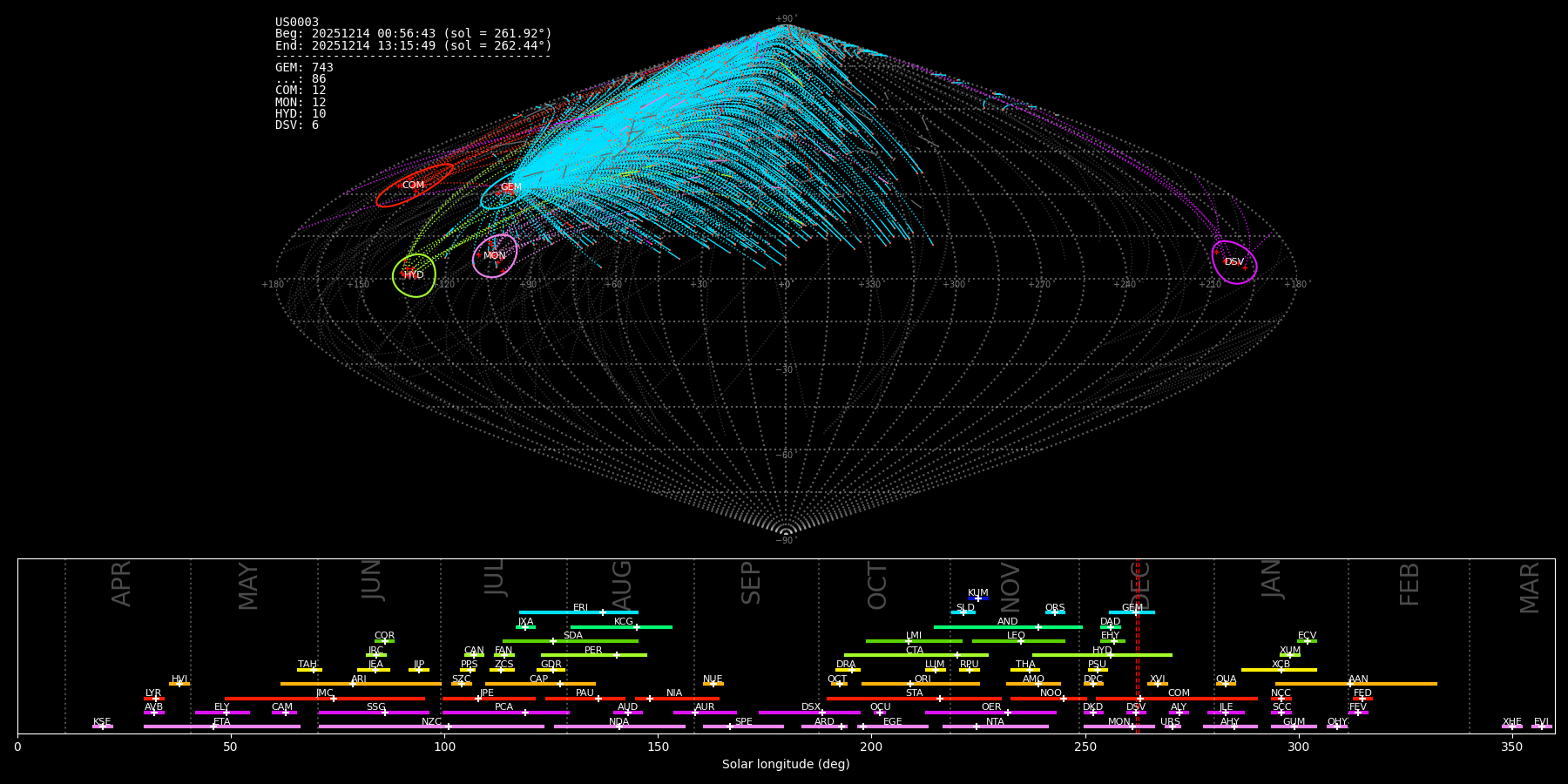Click the NZC shower label in the timeline
Screen dimensions: 1568x784
(x=431, y=722)
